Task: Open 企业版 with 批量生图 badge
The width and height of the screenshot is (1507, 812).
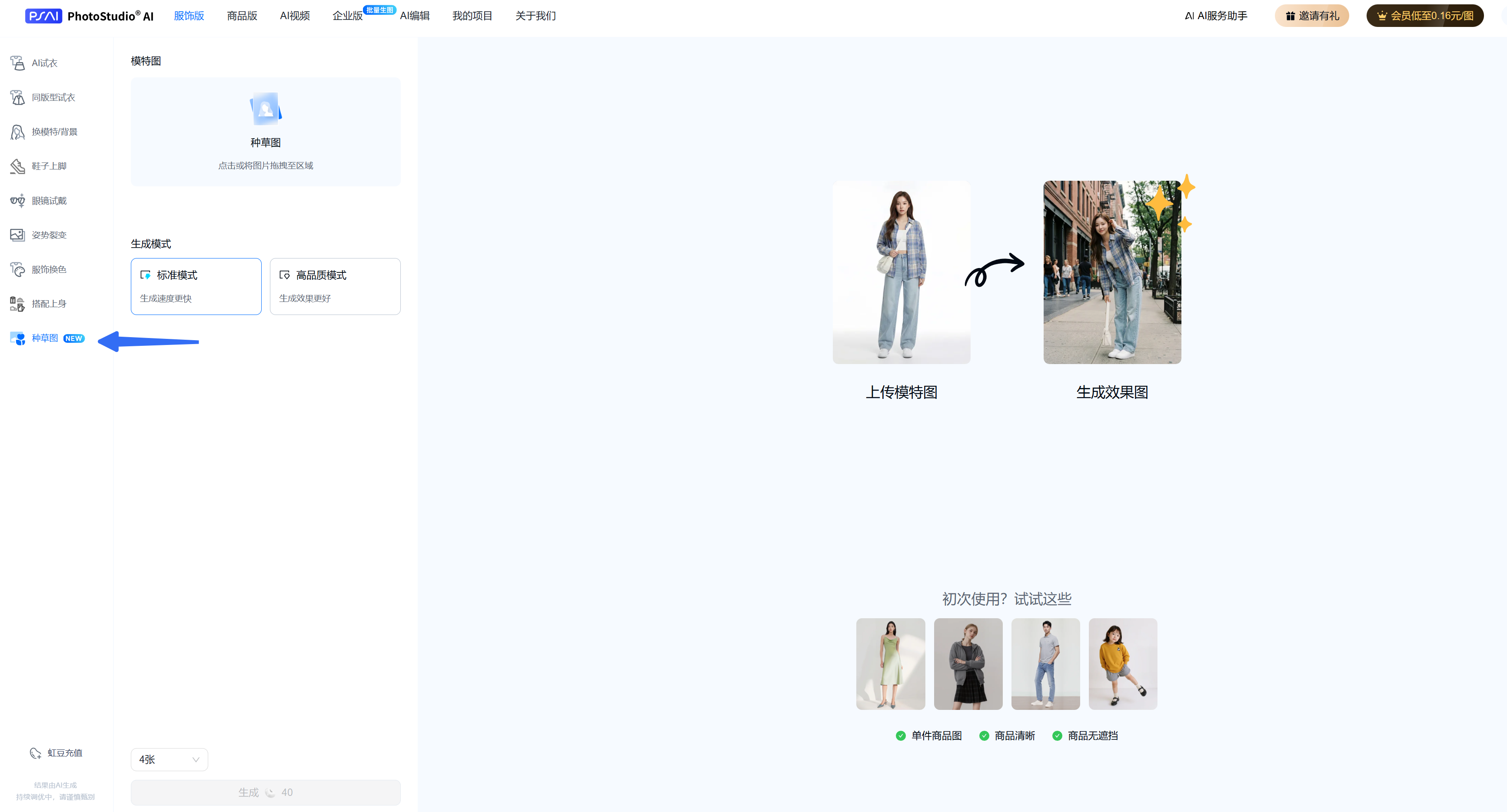Action: pyautogui.click(x=347, y=16)
